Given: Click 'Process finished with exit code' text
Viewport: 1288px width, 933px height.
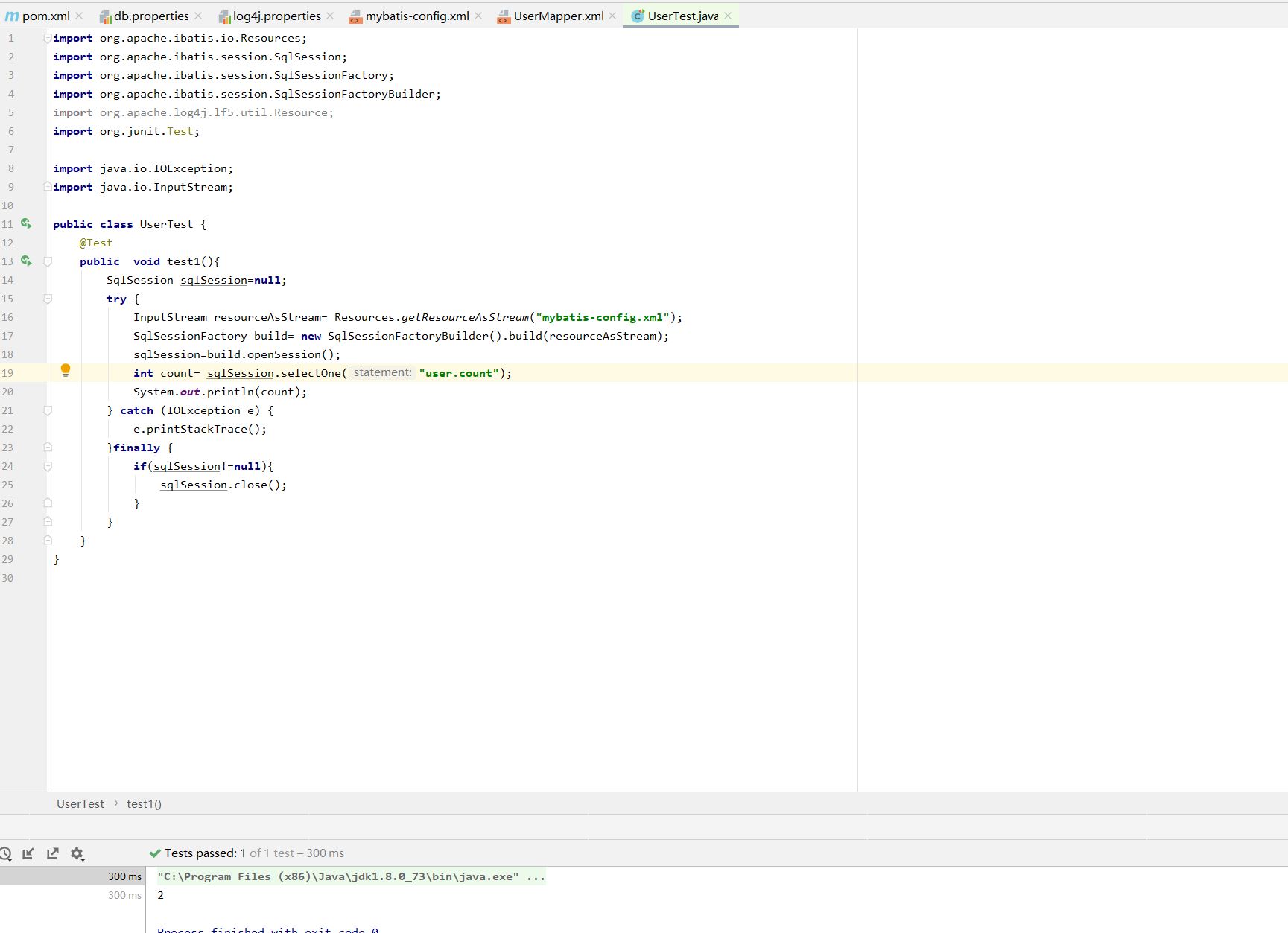Looking at the screenshot, I should pos(267,929).
